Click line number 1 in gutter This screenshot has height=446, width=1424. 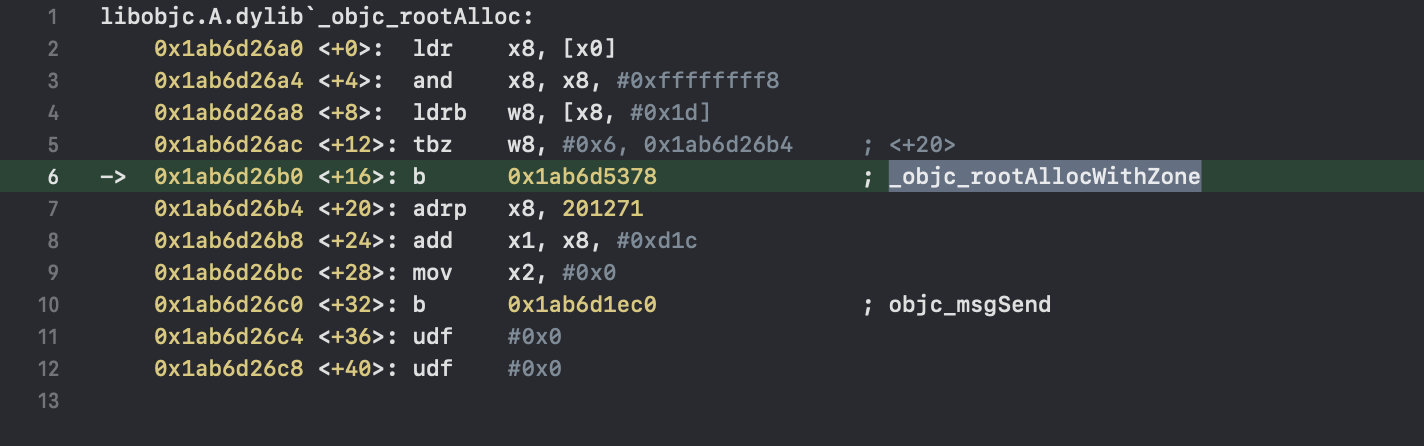pyautogui.click(x=52, y=17)
